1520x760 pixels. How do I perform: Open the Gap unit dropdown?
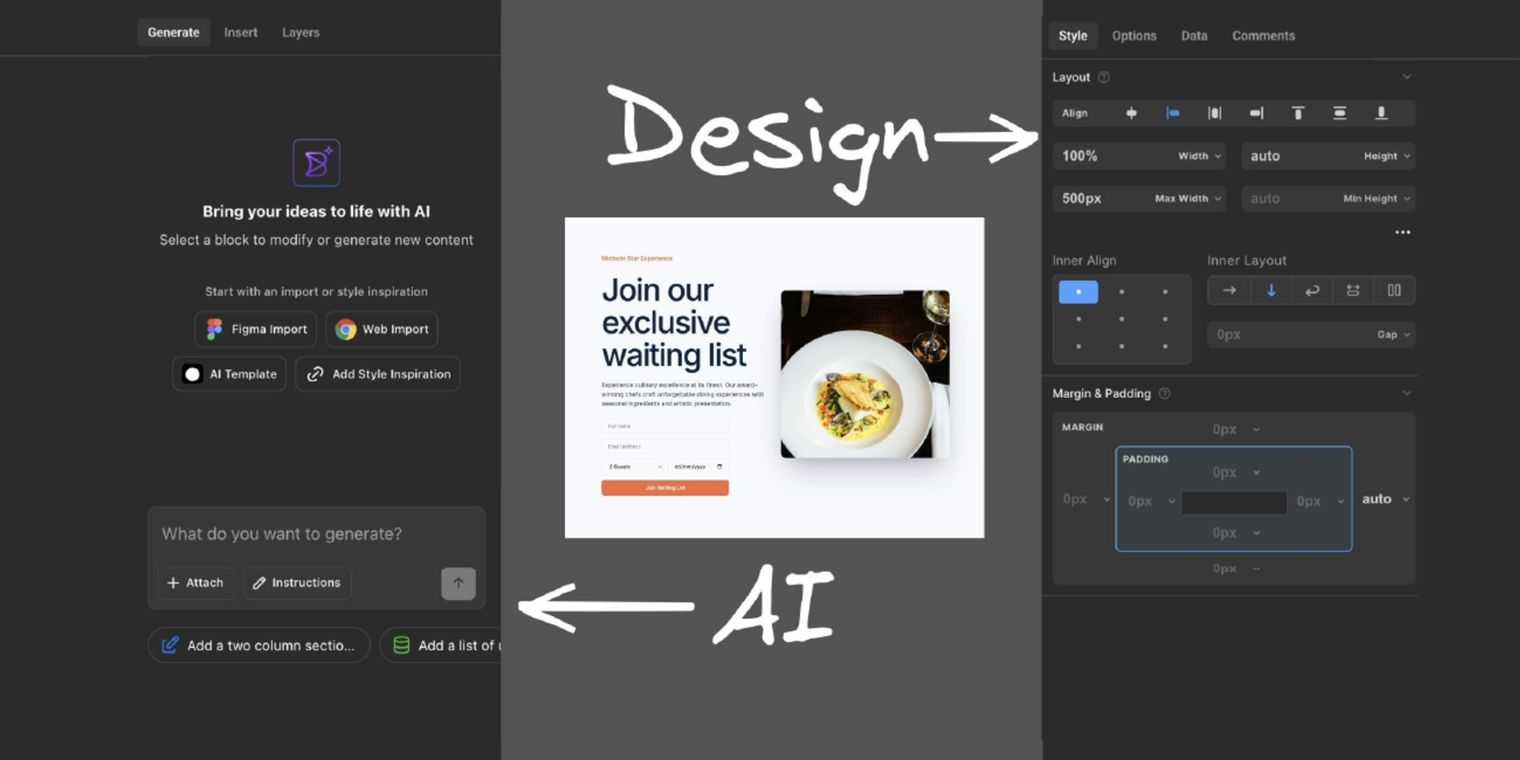1394,335
